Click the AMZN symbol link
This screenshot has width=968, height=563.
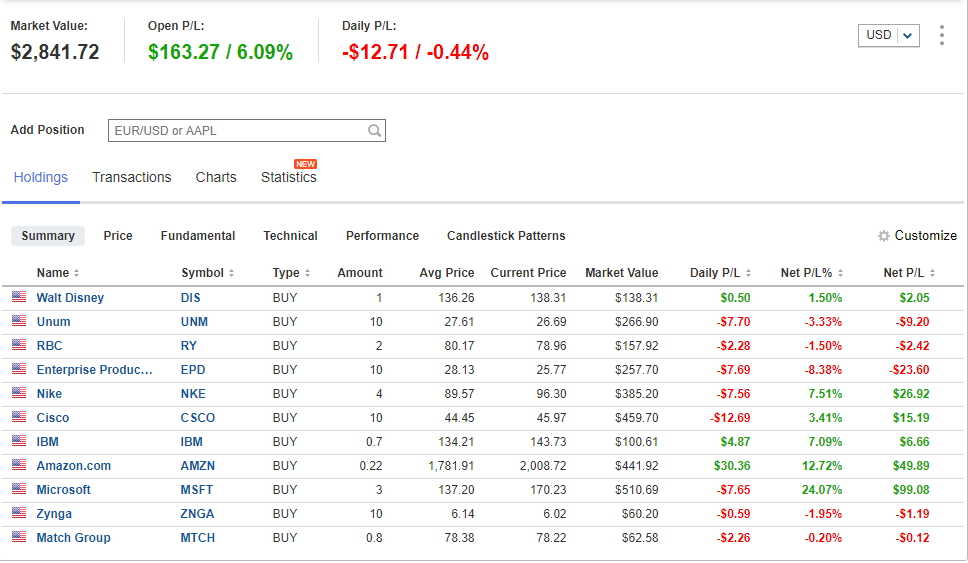pyautogui.click(x=198, y=466)
